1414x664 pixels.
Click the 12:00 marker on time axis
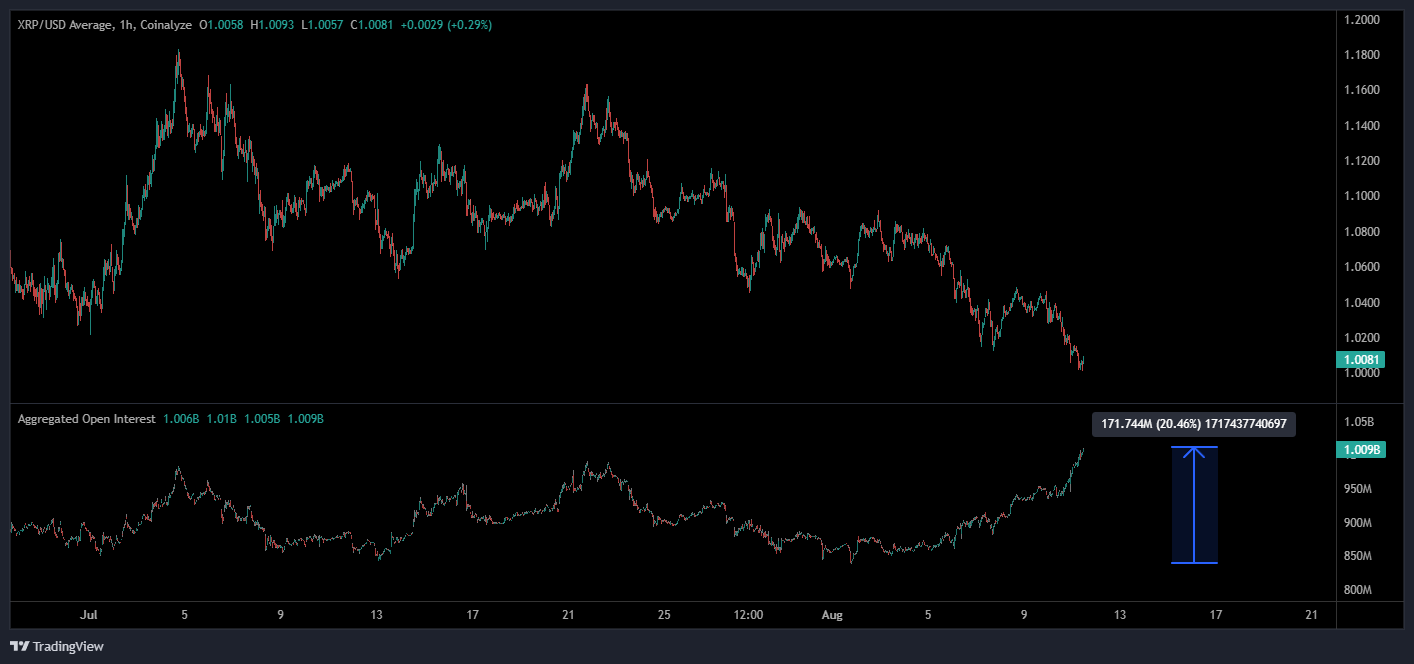(748, 615)
